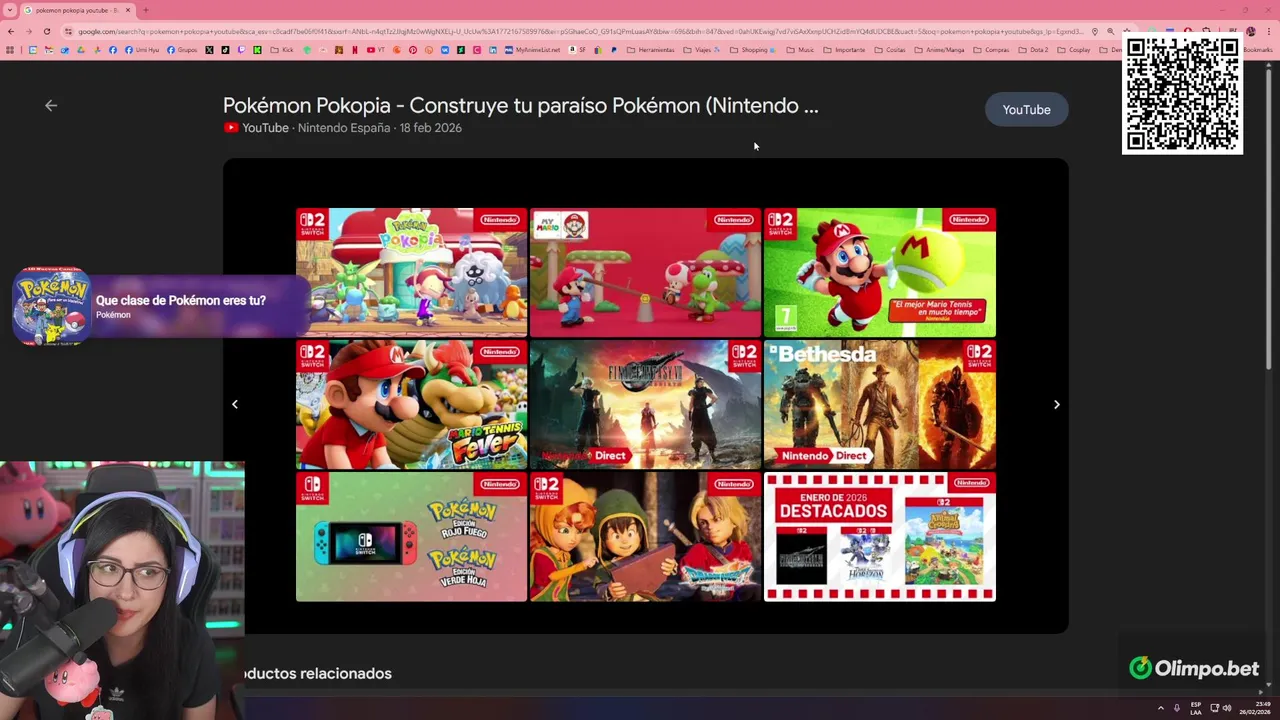Click the browser forward arrow
The image size is (1280, 720).
pyautogui.click(x=29, y=31)
